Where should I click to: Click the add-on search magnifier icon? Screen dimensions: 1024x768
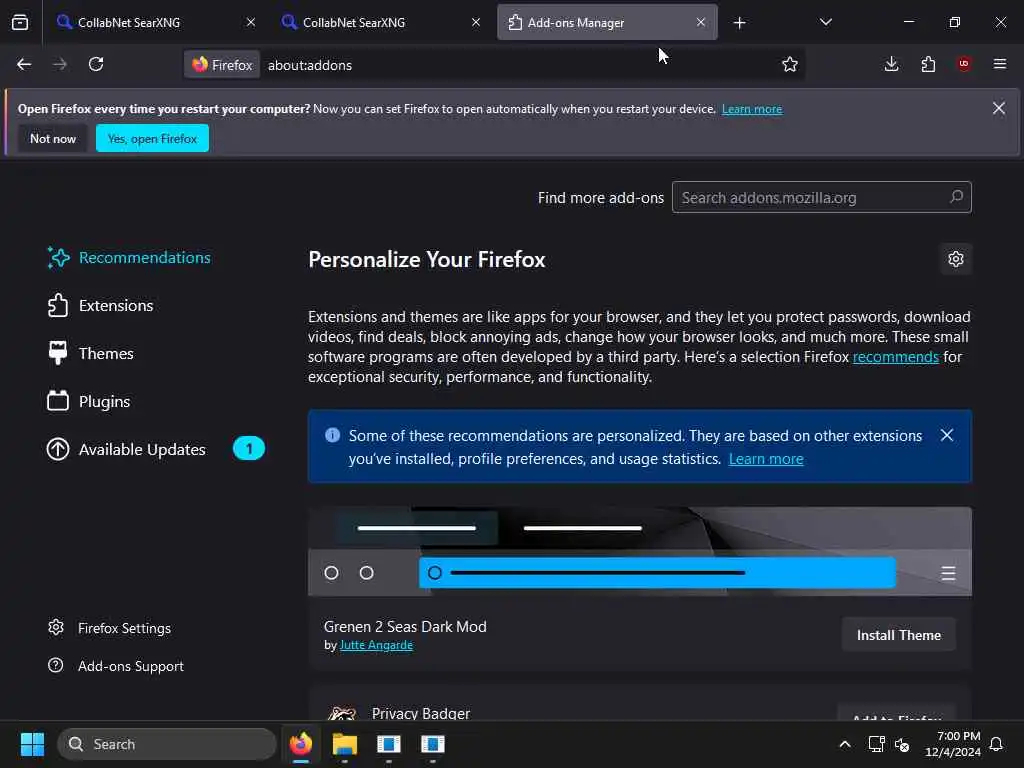[x=956, y=197]
